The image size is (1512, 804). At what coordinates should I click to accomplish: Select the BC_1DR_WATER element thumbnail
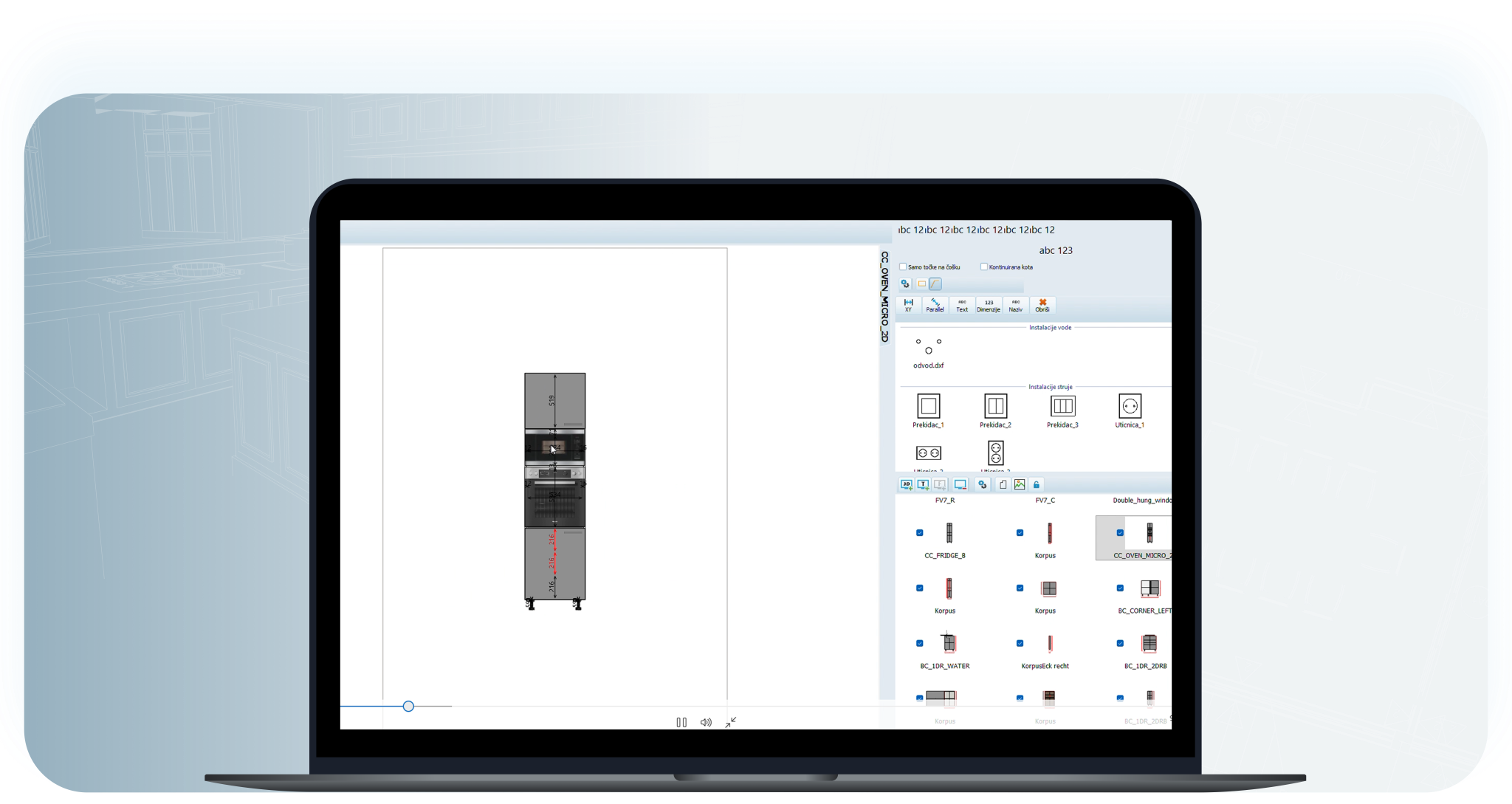[x=949, y=643]
